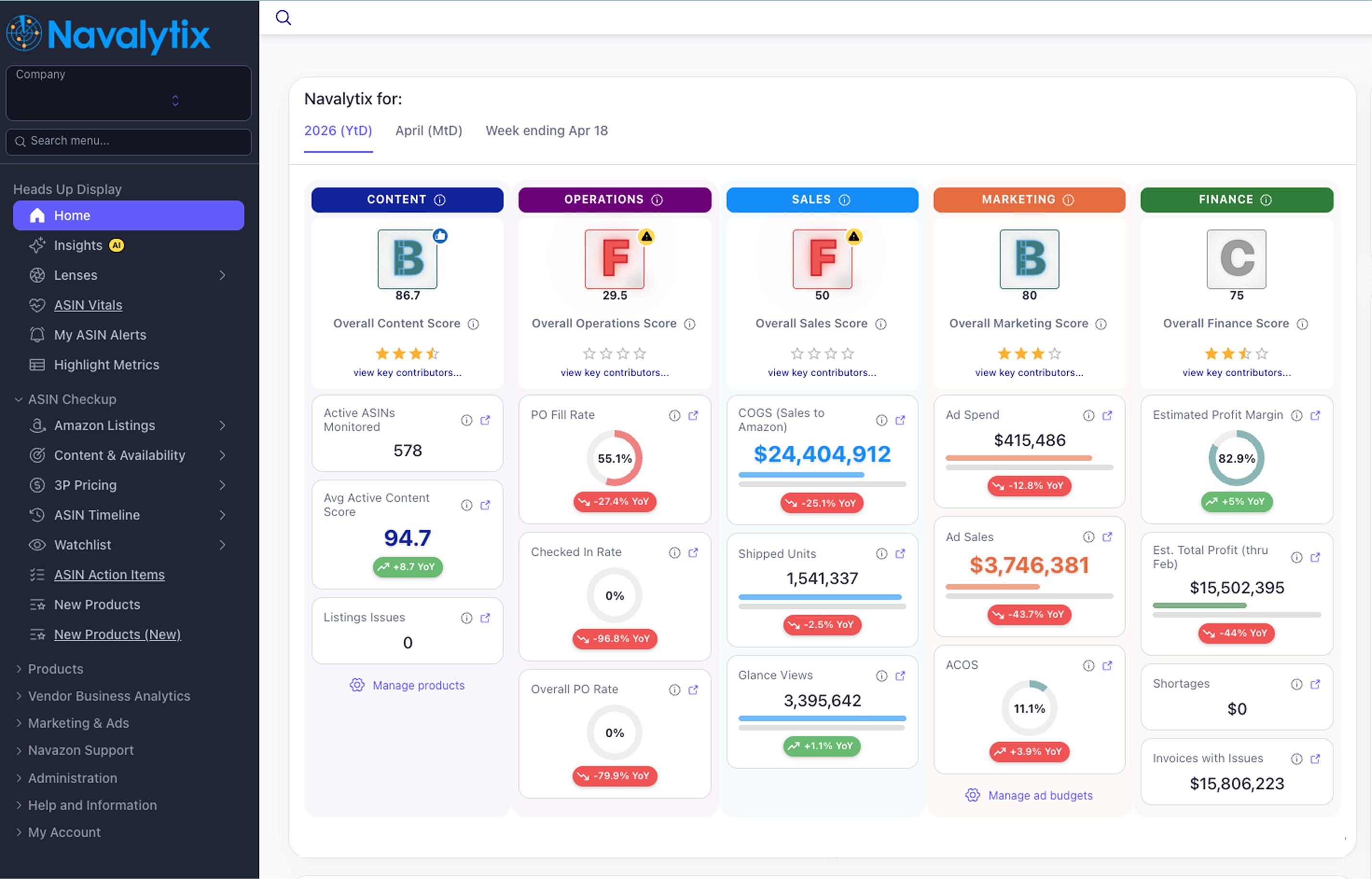Click info icon in OPERATIONS header
Image resolution: width=1372 pixels, height=879 pixels.
coord(657,200)
